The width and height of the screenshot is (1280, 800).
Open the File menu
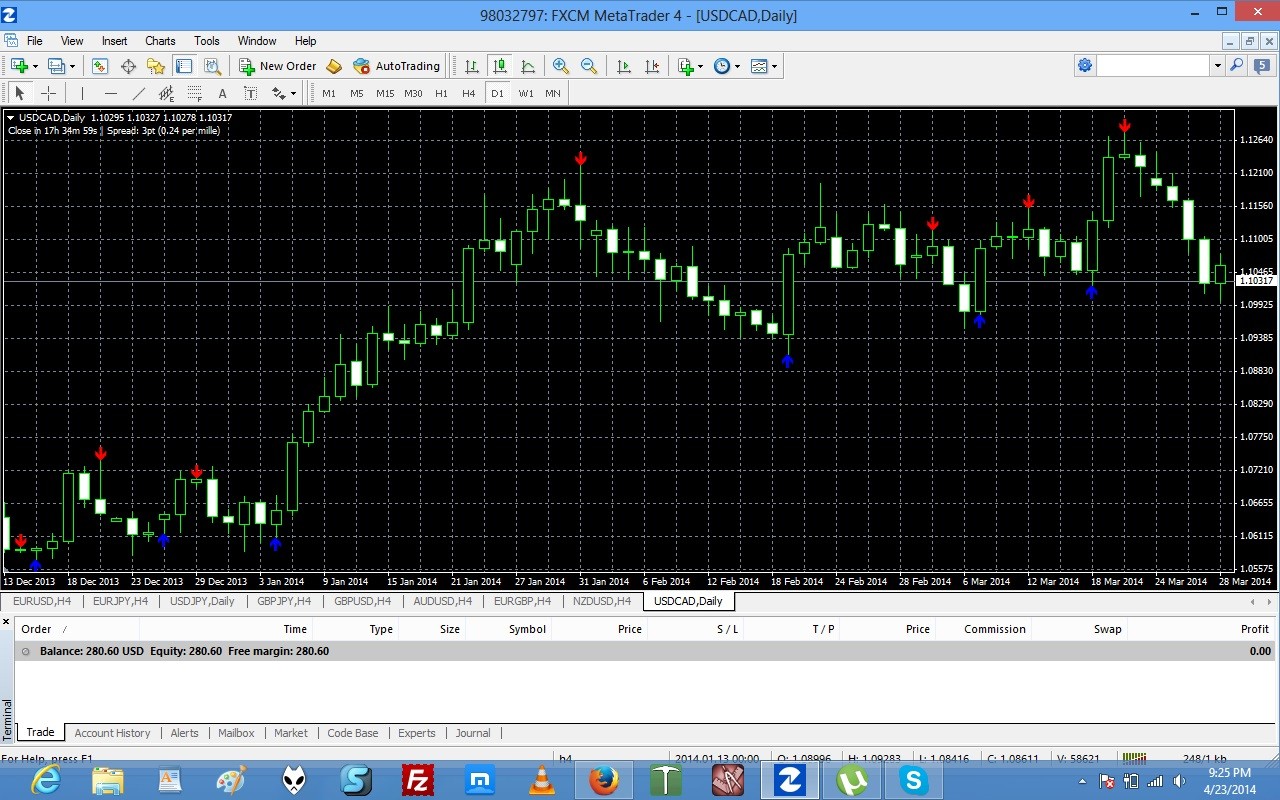coord(34,41)
